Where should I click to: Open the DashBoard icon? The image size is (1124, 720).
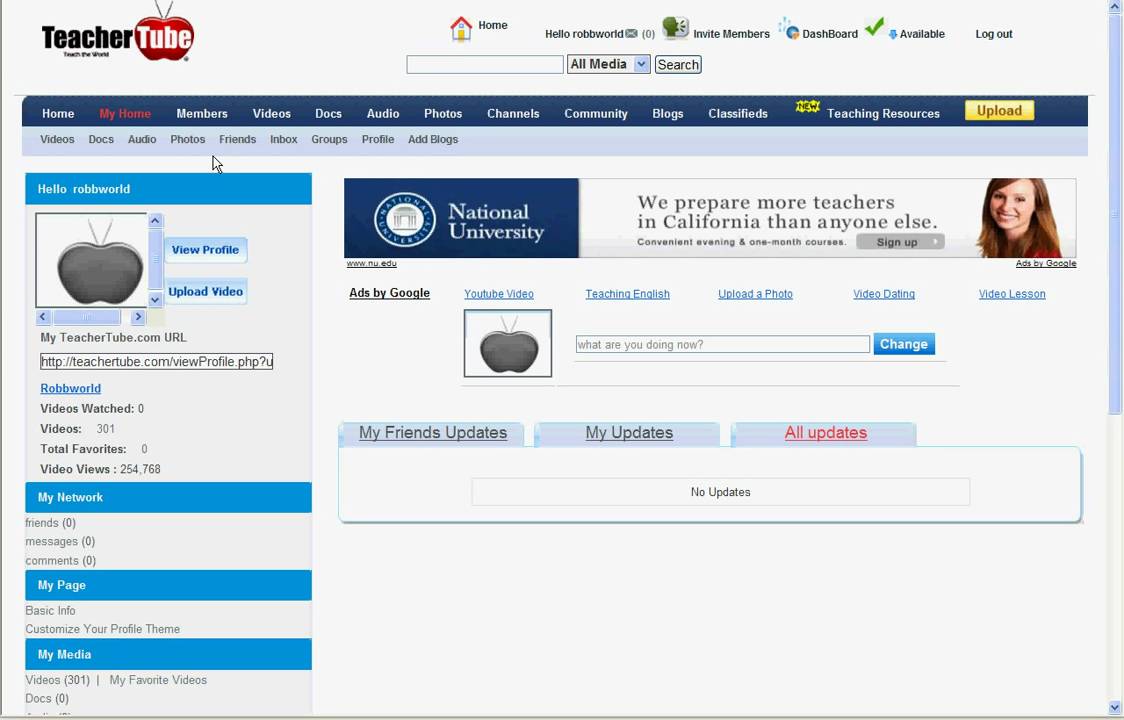(788, 29)
